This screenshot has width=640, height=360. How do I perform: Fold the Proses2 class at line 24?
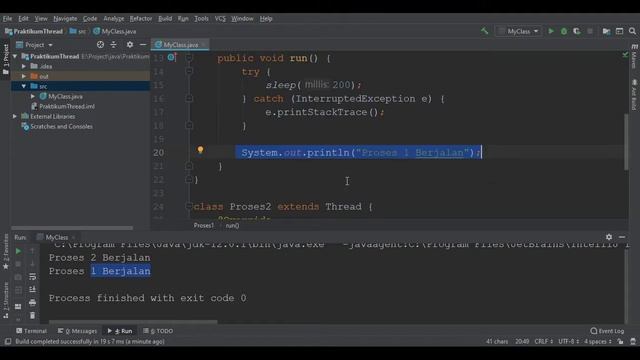pyautogui.click(x=189, y=207)
